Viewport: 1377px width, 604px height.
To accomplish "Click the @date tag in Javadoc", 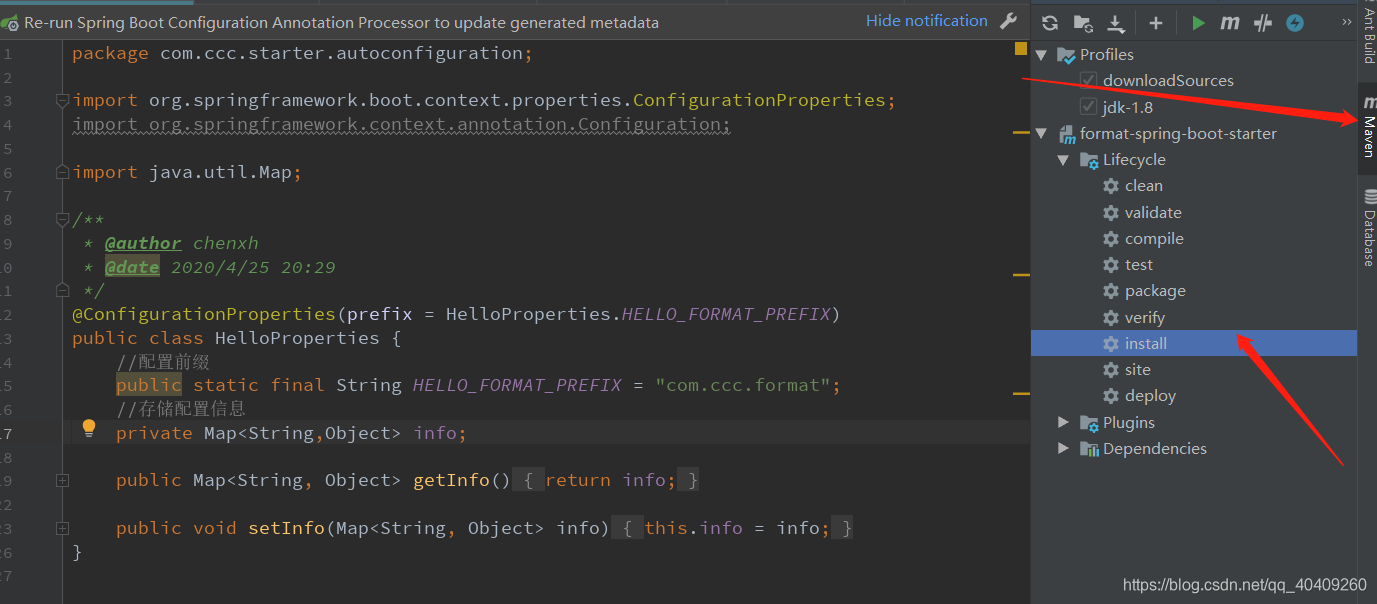I will pos(132,267).
